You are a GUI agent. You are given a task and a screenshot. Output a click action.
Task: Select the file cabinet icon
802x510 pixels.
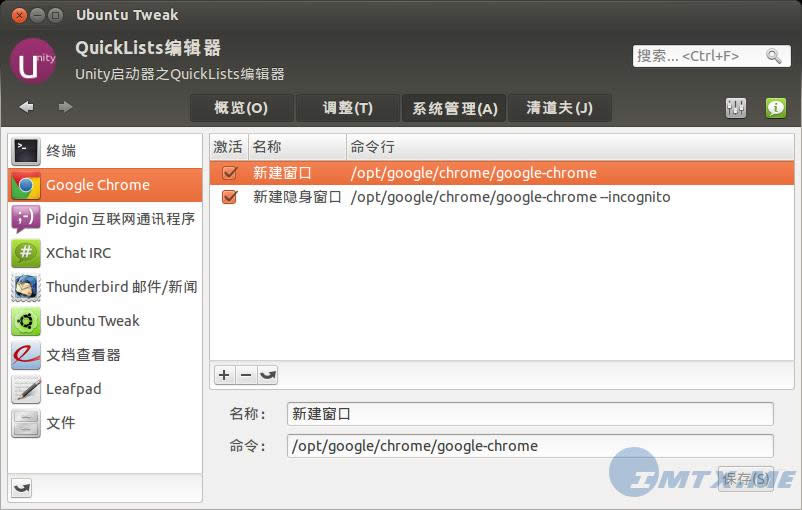click(x=26, y=424)
